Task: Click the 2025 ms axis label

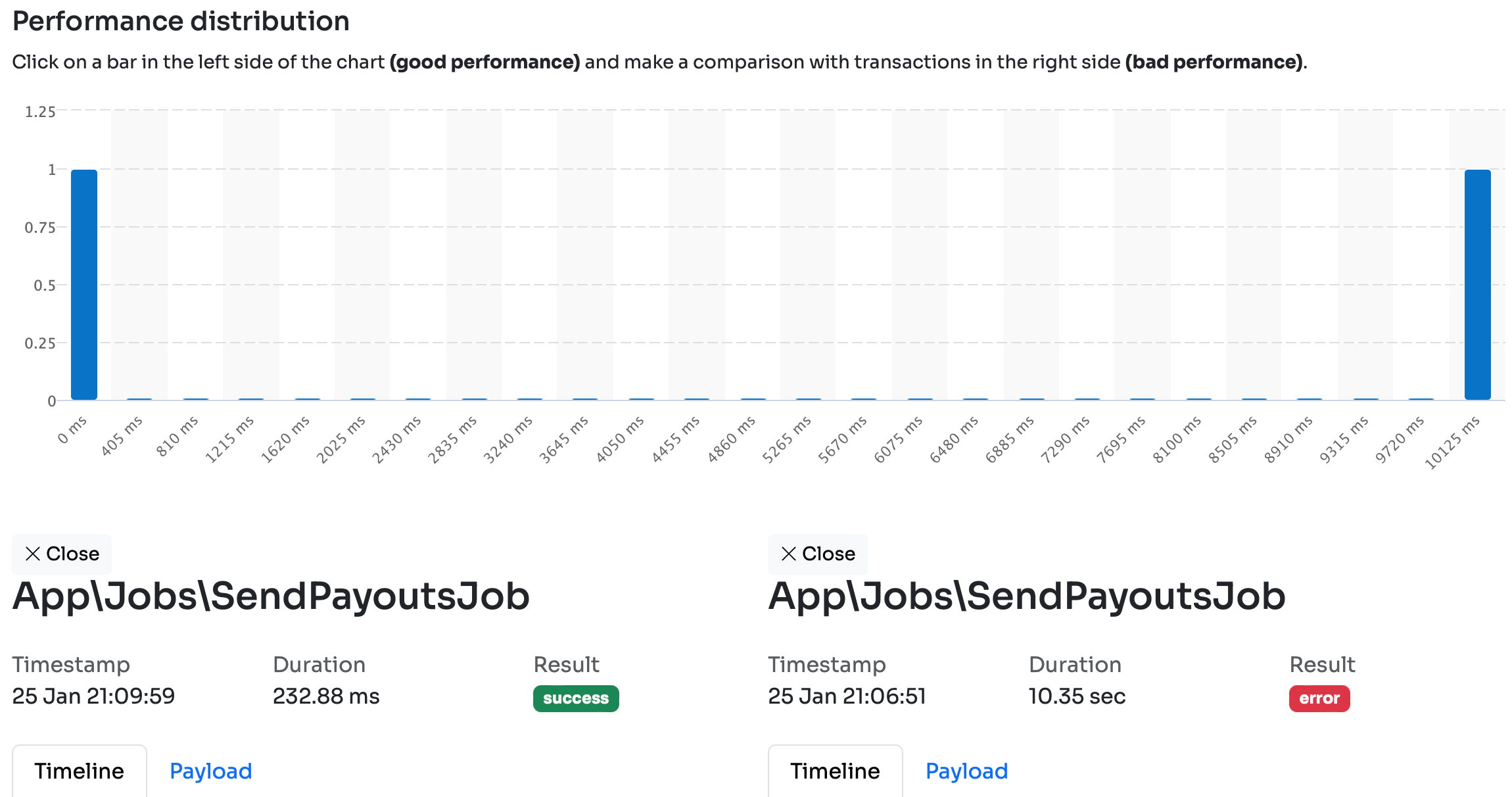Action: (341, 439)
